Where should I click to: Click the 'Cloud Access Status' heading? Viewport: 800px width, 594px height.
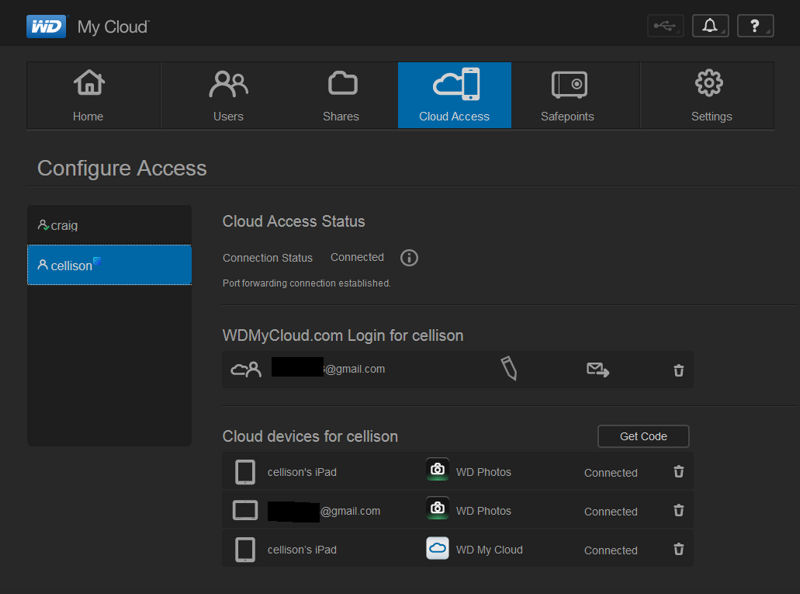[293, 221]
